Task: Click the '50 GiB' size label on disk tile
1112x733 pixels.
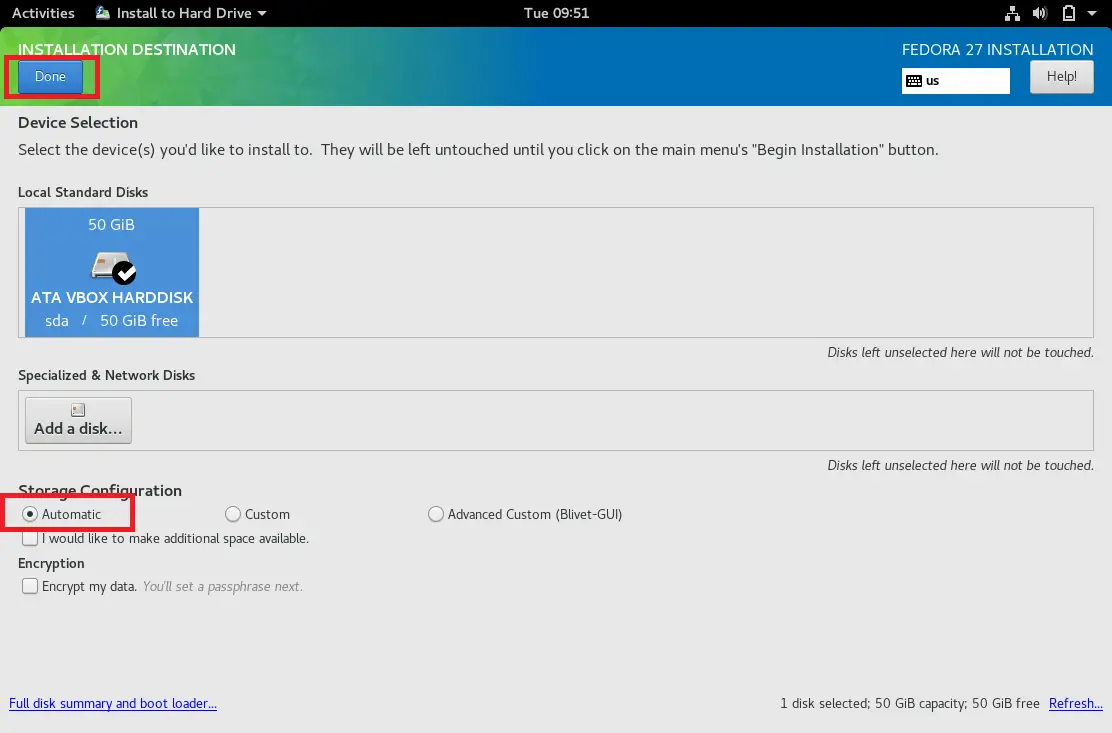Action: point(111,225)
